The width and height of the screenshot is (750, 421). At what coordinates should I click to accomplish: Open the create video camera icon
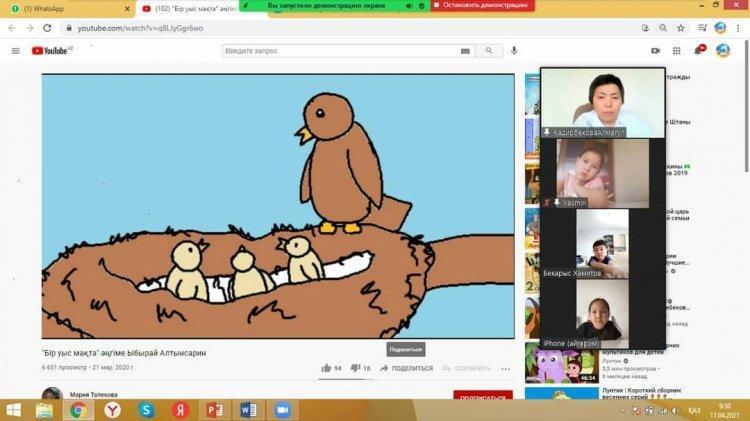[655, 51]
